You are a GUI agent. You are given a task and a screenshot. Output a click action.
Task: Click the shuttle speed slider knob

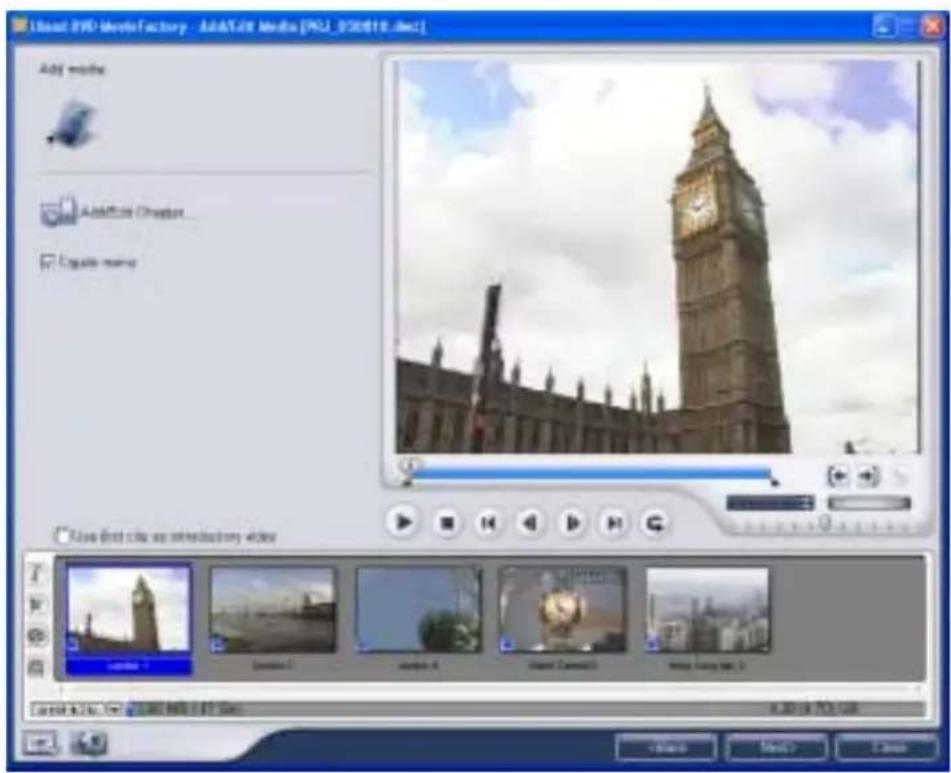[824, 523]
